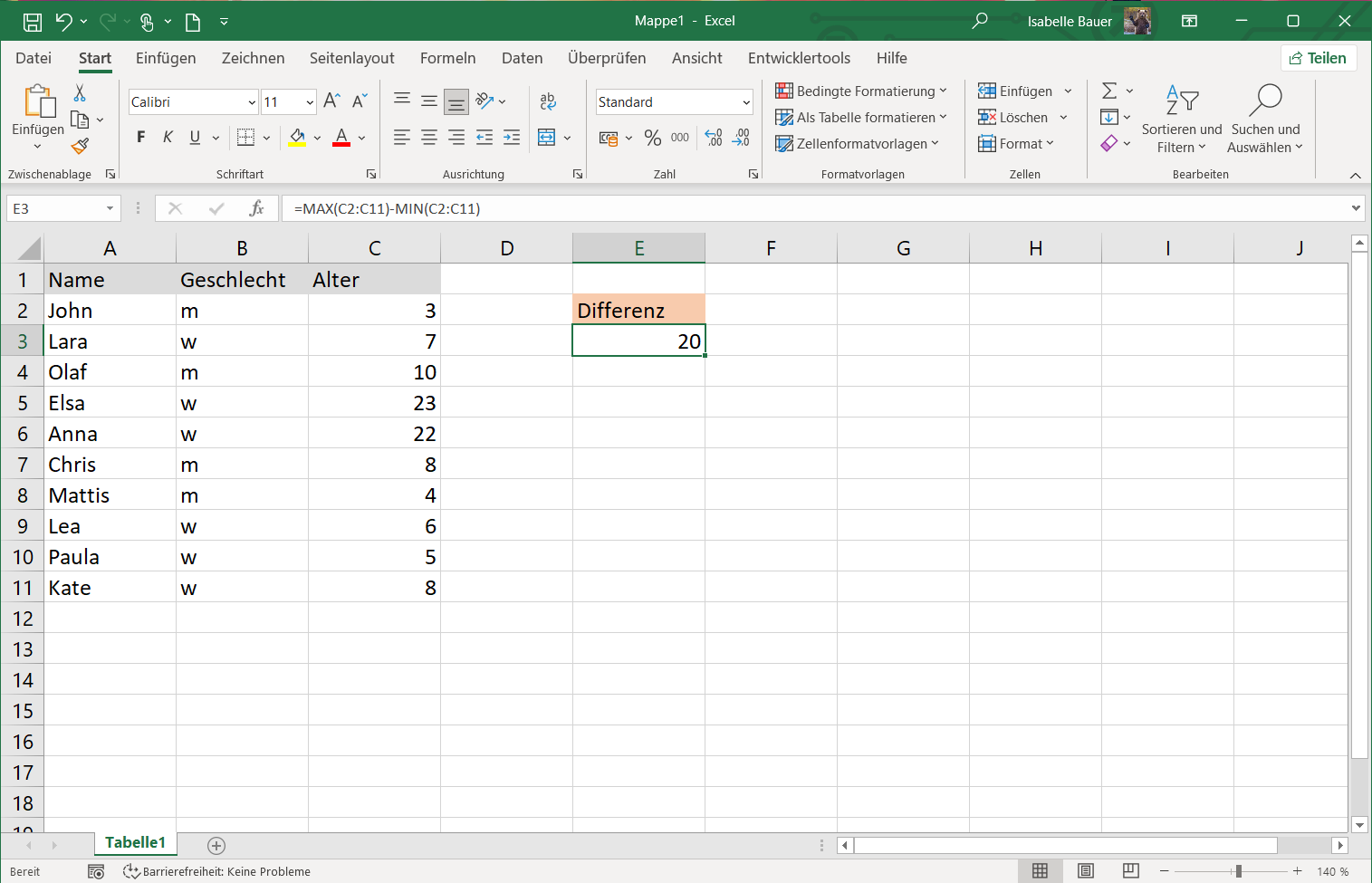
Task: Click the insert function fx icon
Action: pyautogui.click(x=256, y=208)
